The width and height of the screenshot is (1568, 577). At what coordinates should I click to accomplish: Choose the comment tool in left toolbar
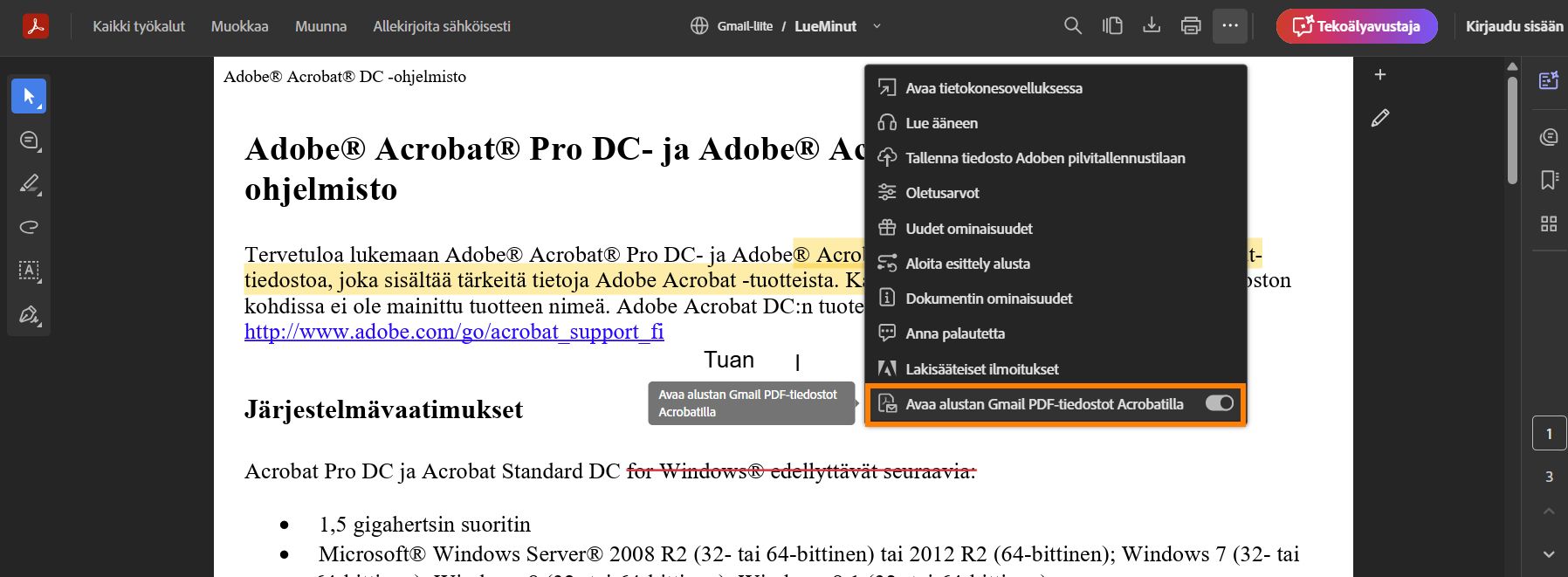(29, 140)
